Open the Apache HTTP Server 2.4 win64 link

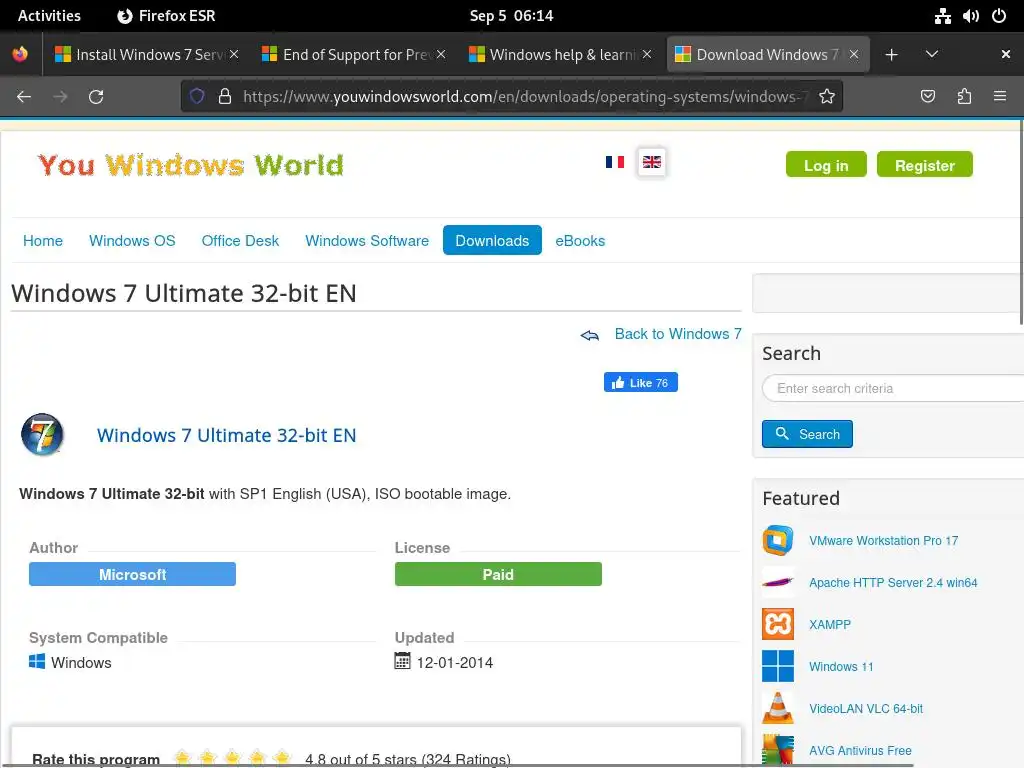pyautogui.click(x=893, y=583)
